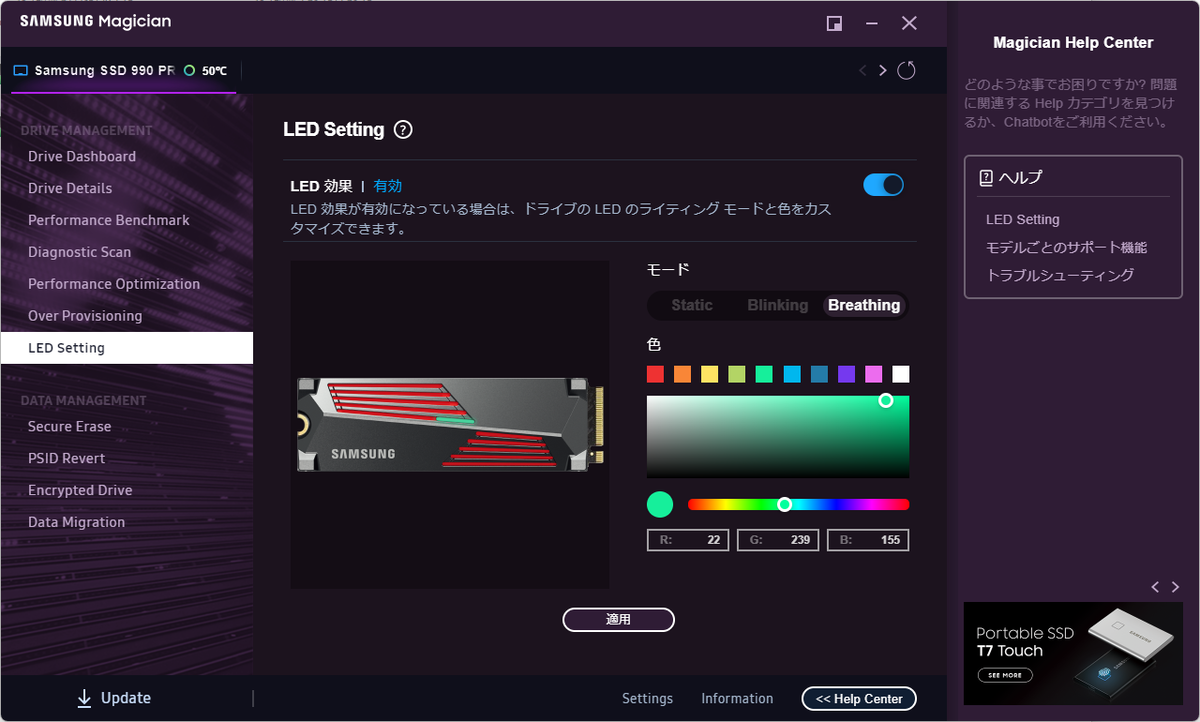Click the drive icon in the Samsung SSD 990 tab
Screen dimensions: 1200x722
[x=20, y=71]
